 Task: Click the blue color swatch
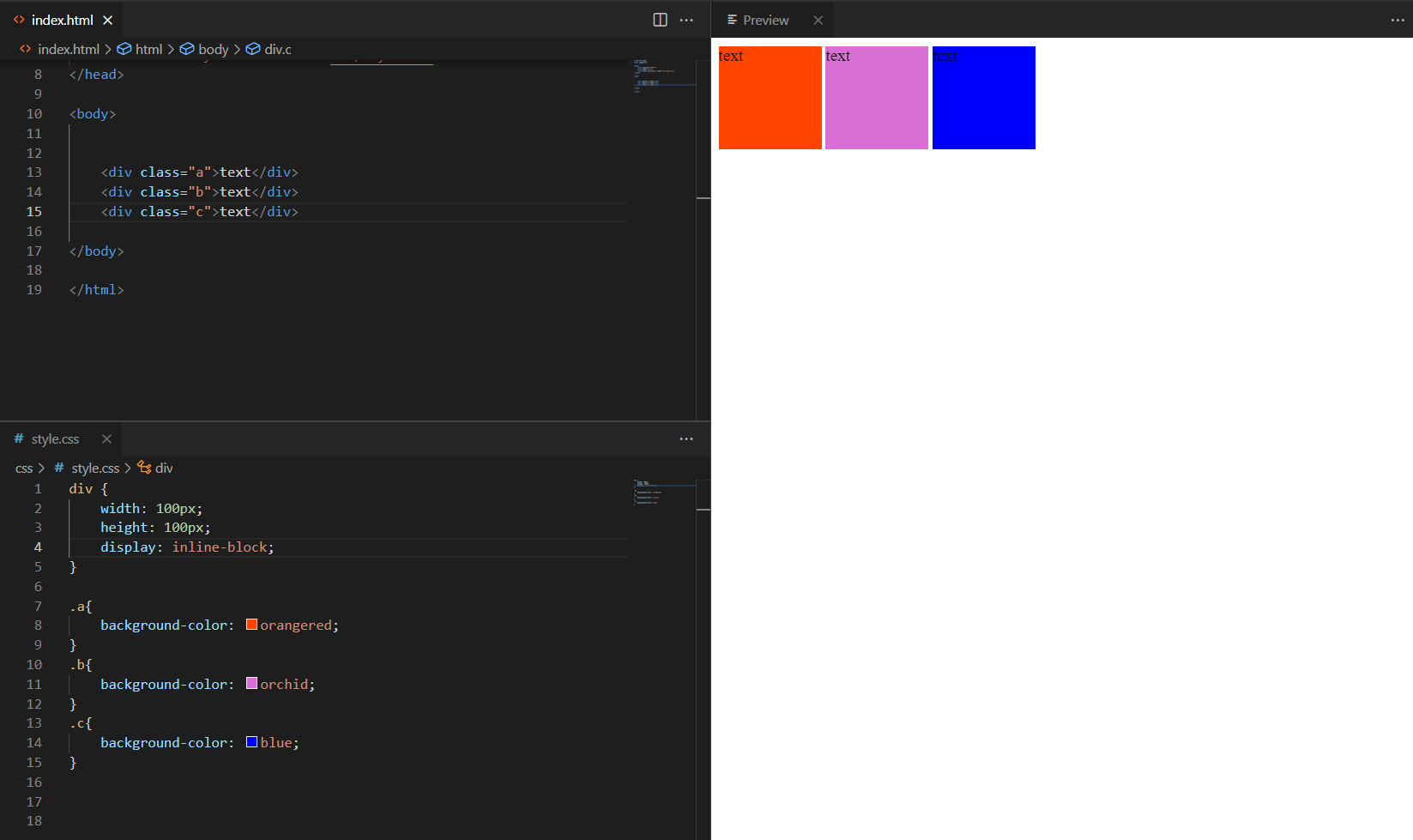tap(251, 741)
